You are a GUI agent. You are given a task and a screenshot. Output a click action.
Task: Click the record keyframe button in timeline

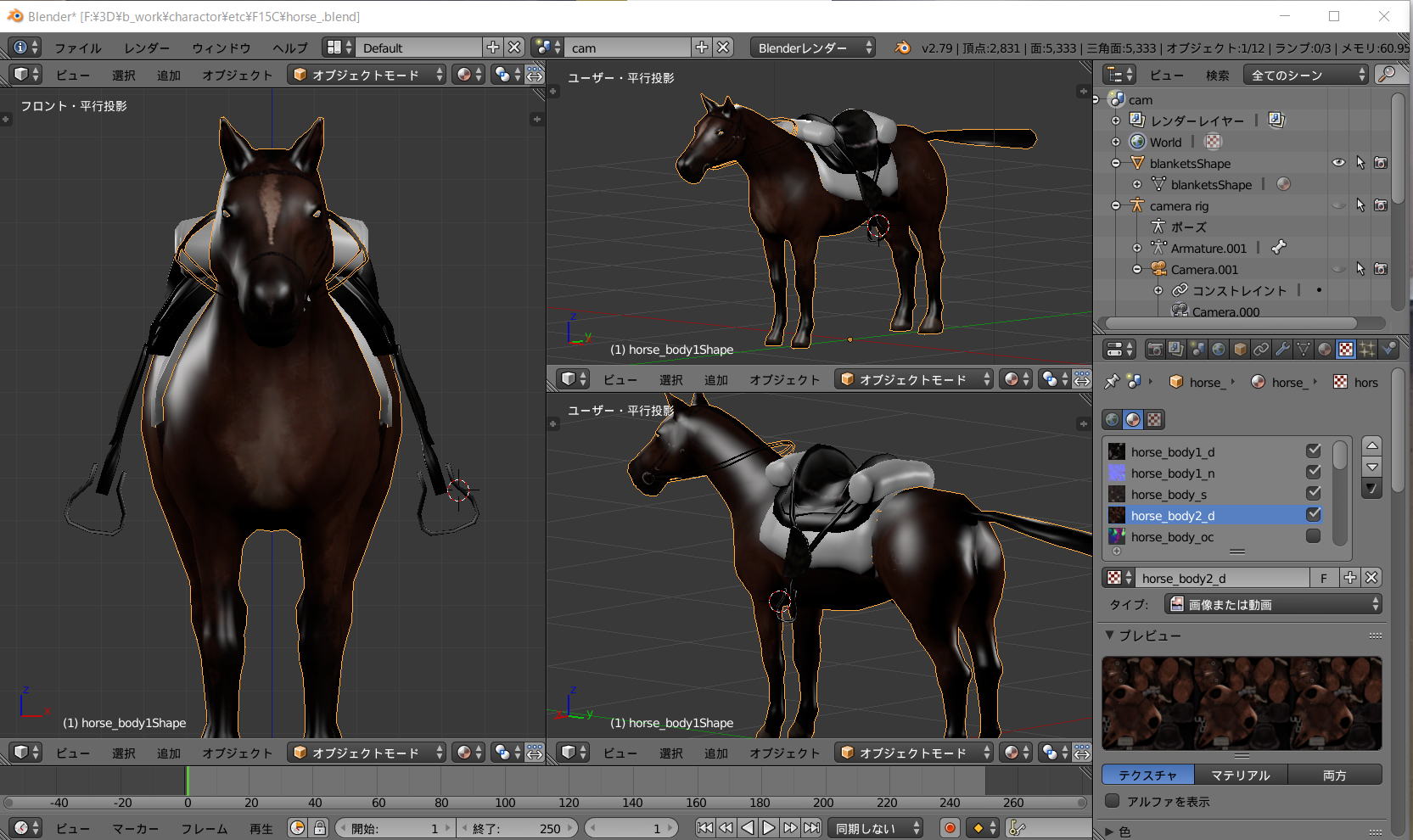950,828
